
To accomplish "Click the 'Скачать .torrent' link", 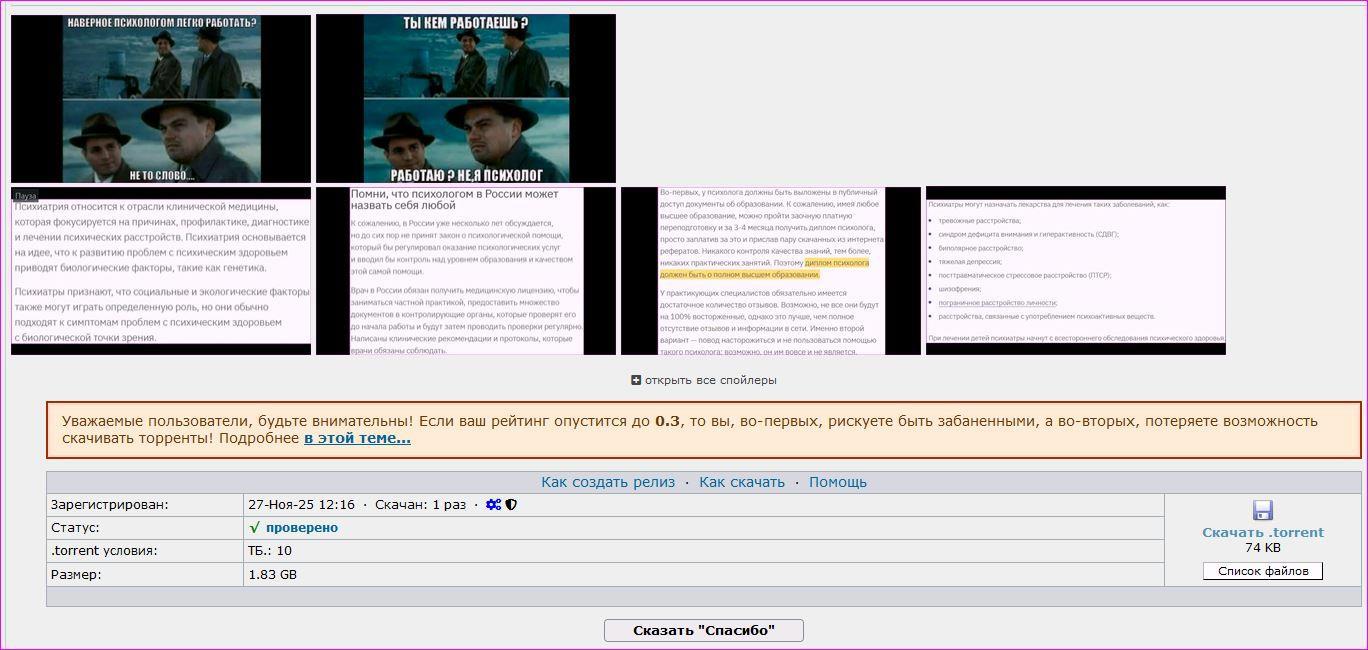I will point(1262,533).
